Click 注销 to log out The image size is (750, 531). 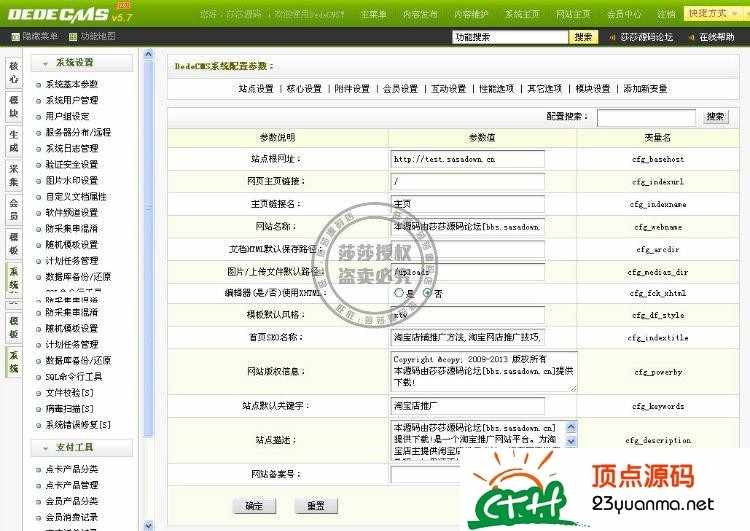tap(666, 14)
